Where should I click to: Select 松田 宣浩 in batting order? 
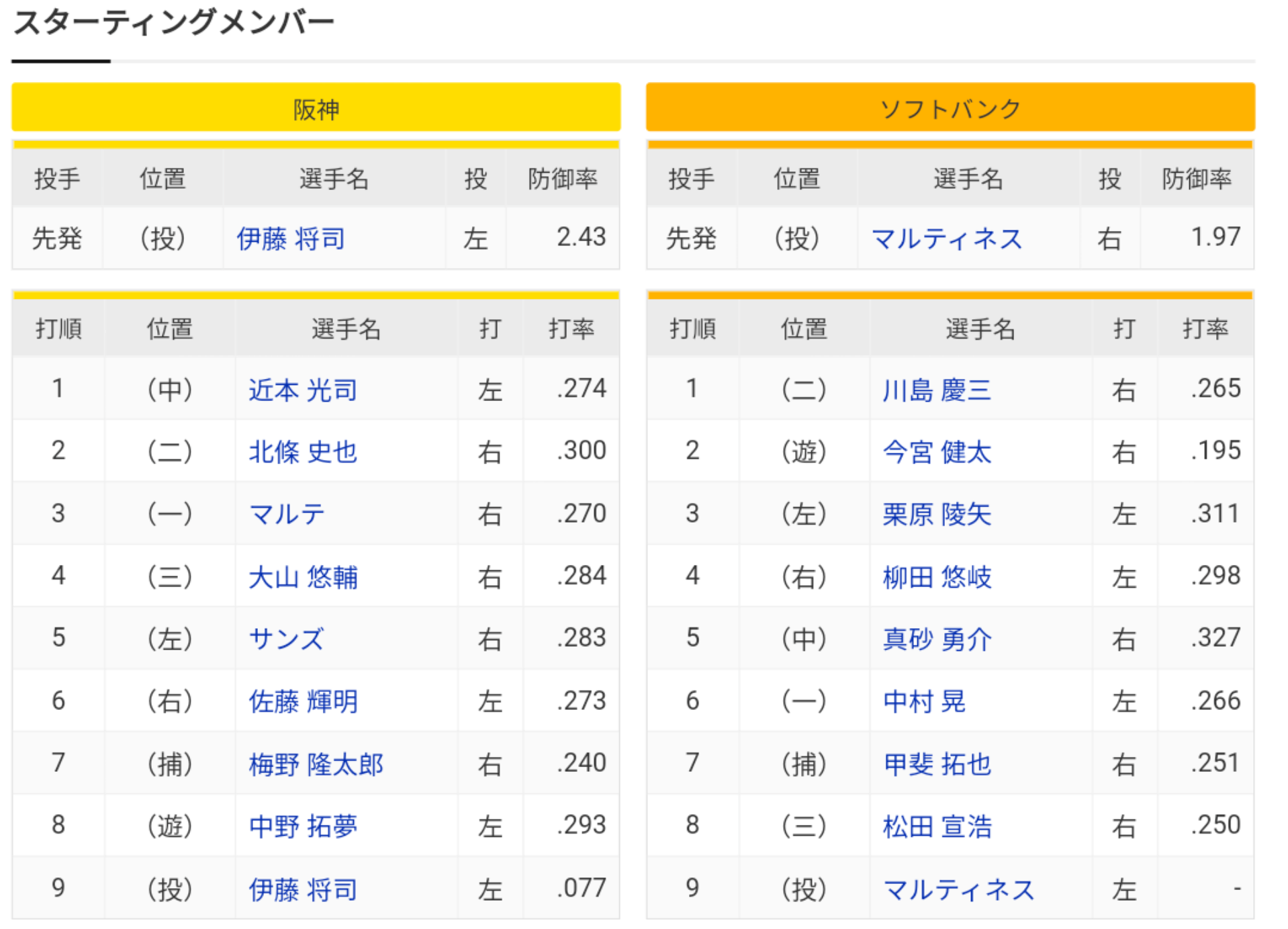click(x=937, y=826)
